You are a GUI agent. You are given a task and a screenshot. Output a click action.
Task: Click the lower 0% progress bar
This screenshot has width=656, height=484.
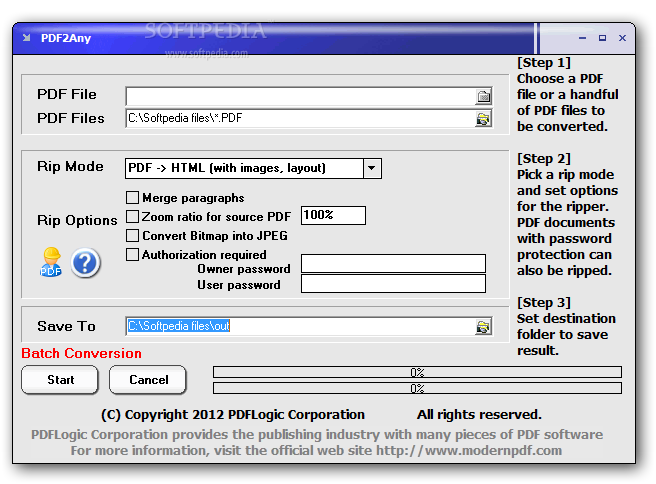tap(417, 388)
